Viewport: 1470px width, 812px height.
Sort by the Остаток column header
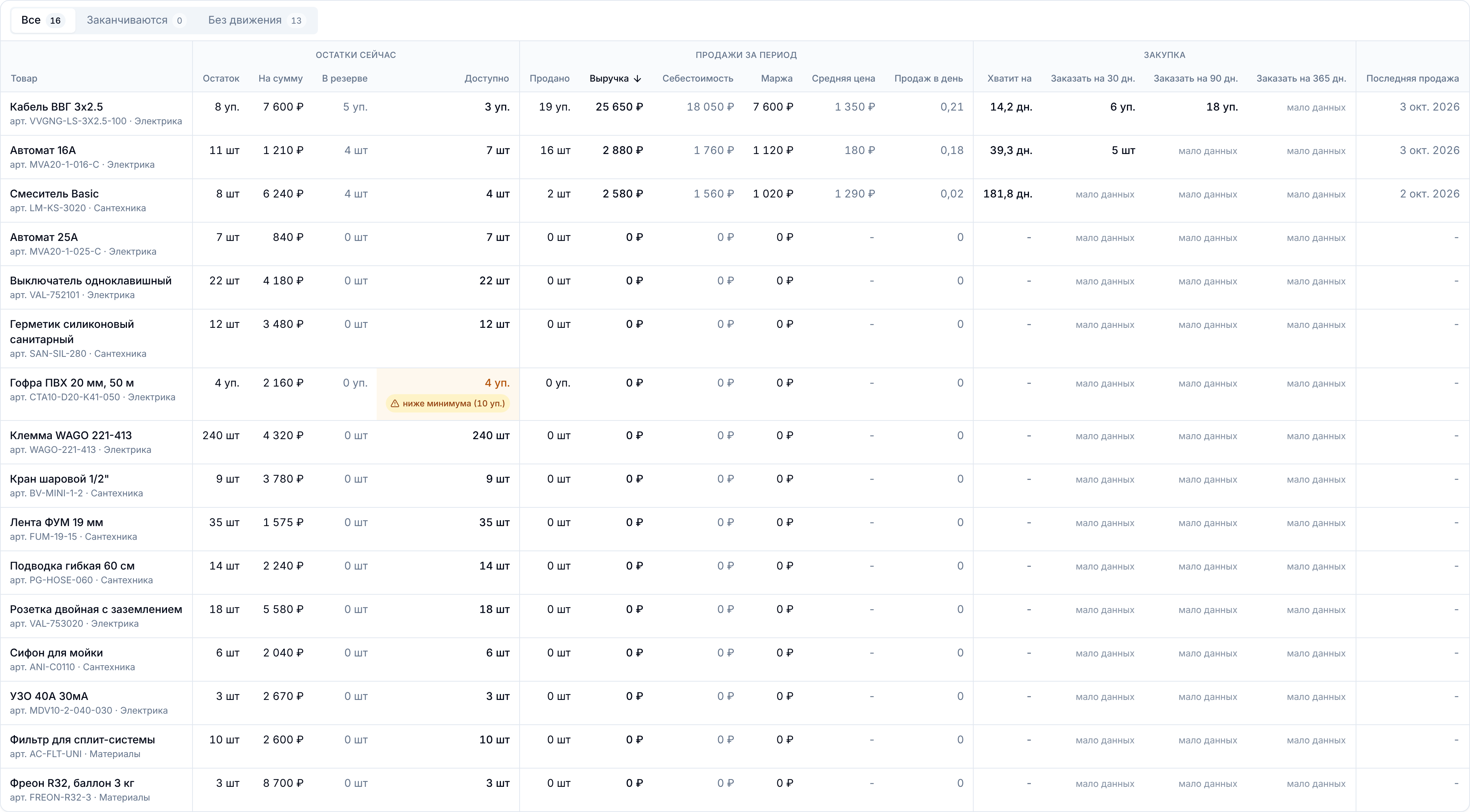(221, 79)
